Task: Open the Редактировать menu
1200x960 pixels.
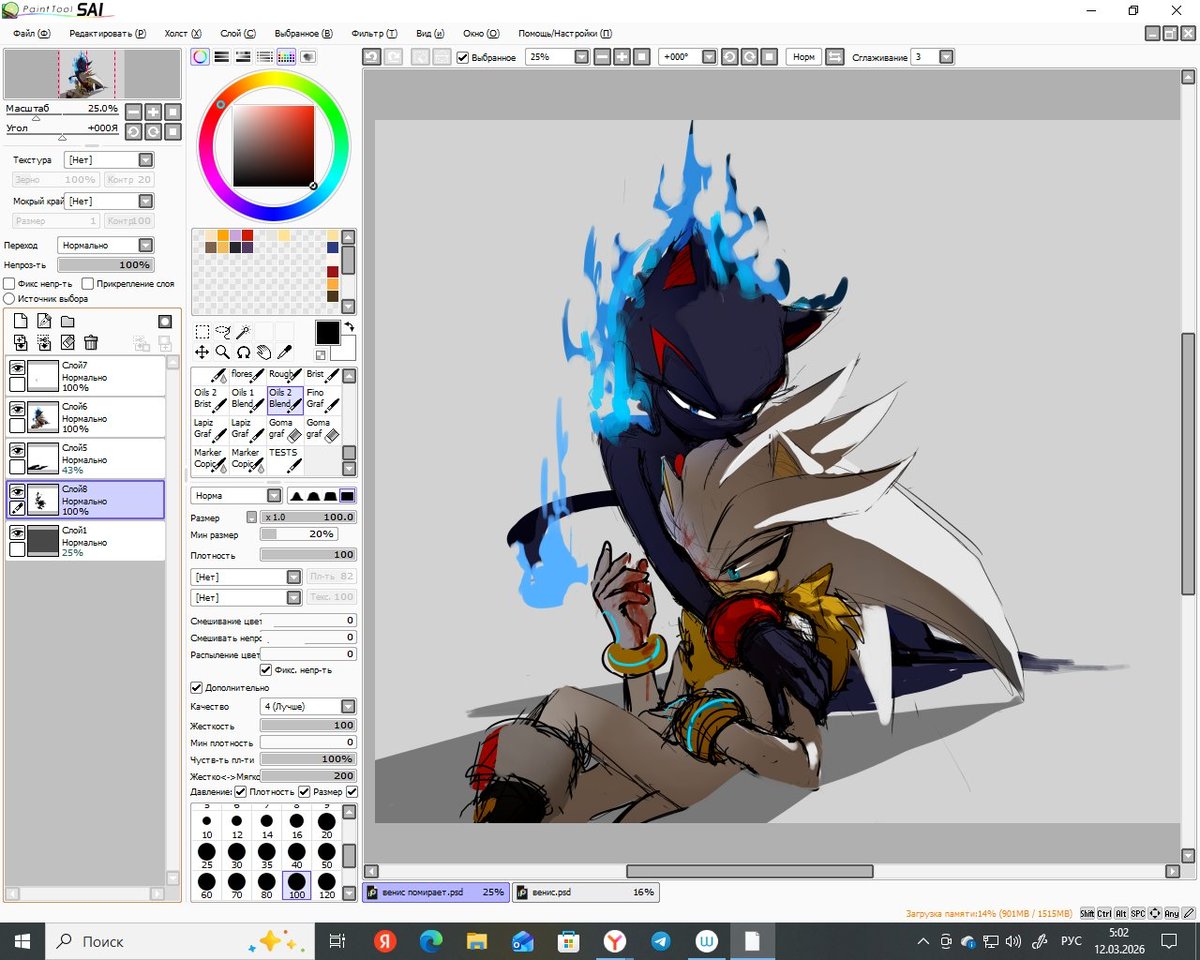Action: pyautogui.click(x=107, y=33)
